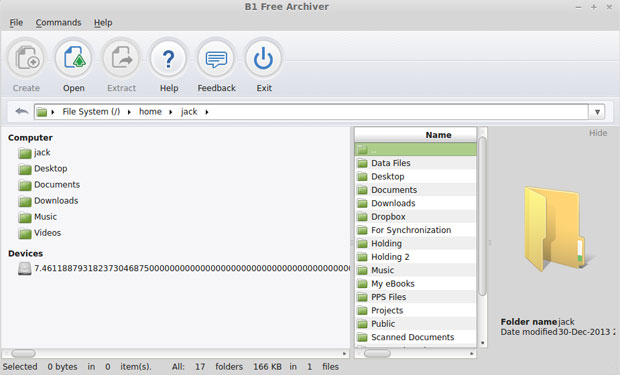Click folder icon beside Data Files
Screen dimensions: 620x375
click(x=362, y=163)
